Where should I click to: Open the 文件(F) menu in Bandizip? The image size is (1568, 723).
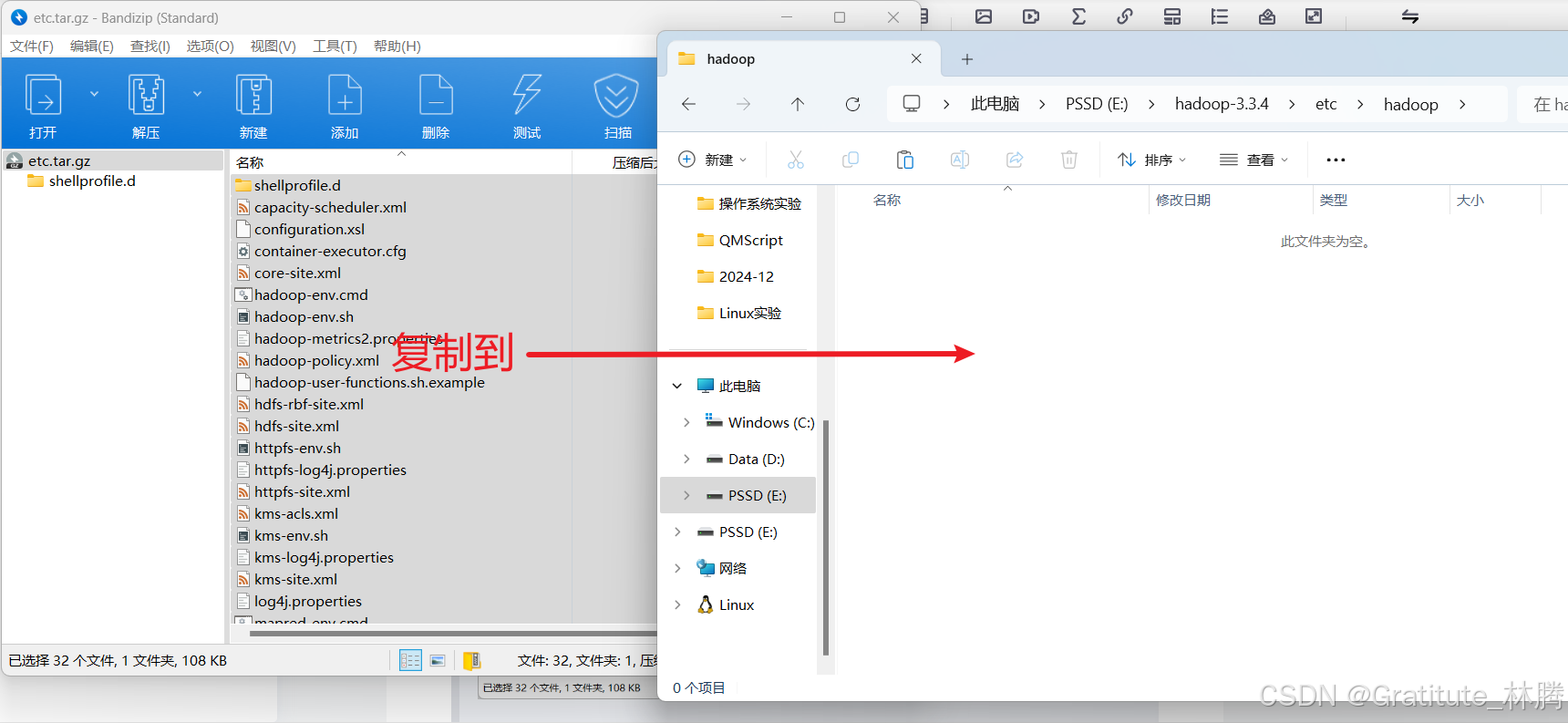click(x=32, y=46)
